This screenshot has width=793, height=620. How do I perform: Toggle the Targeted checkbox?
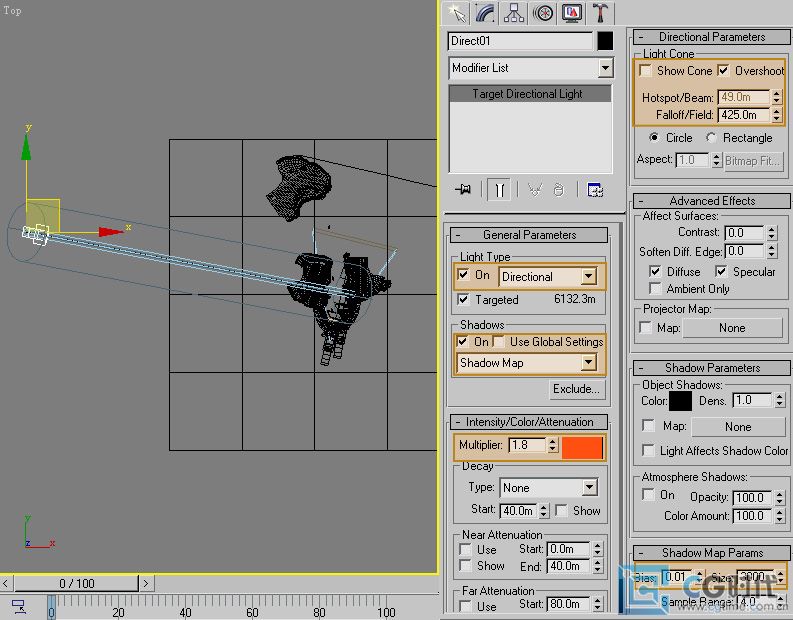tap(463, 299)
